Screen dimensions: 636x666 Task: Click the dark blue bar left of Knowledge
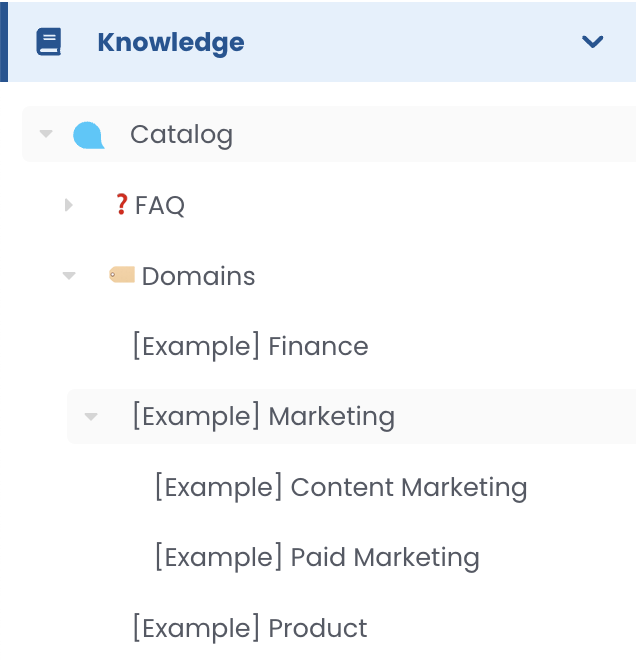3,42
